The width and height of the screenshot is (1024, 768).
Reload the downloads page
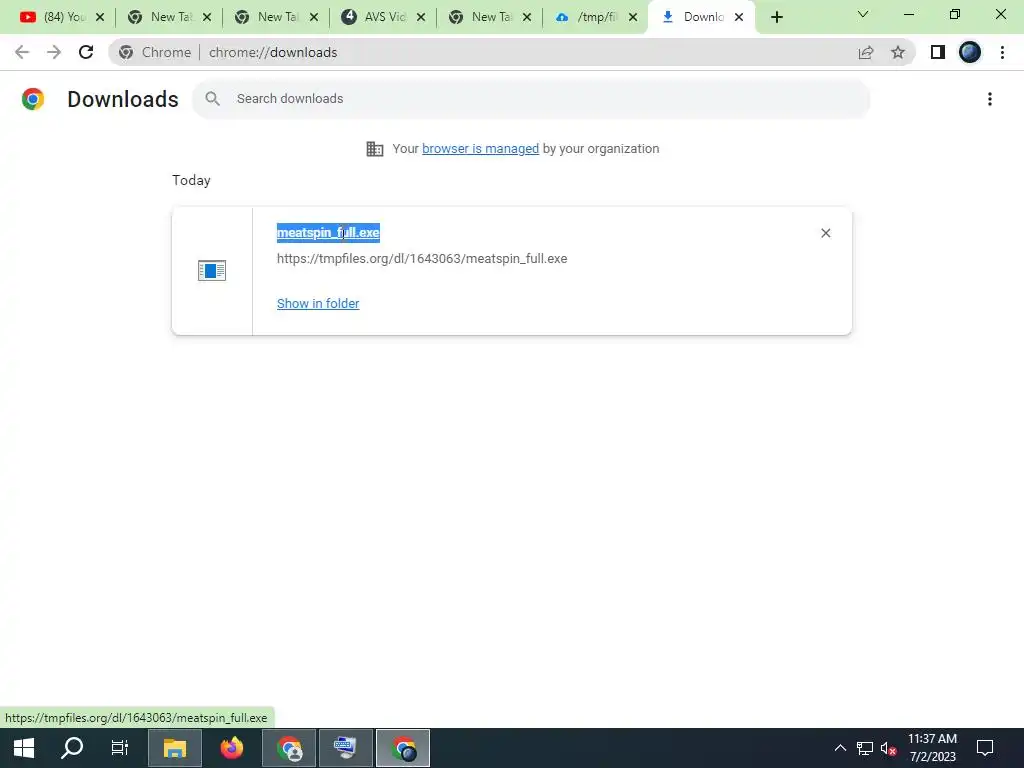click(x=86, y=52)
